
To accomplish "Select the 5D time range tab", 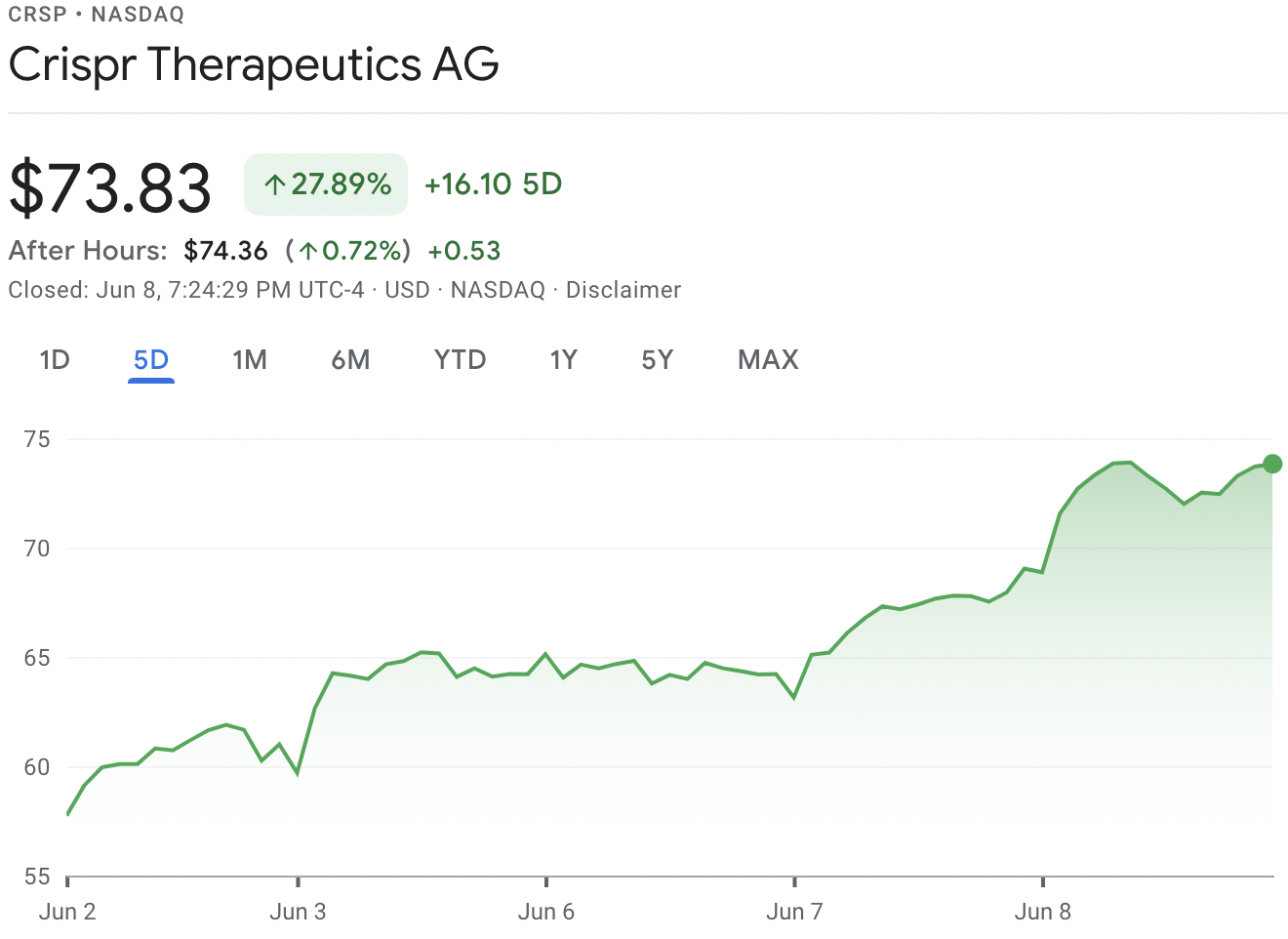I will point(151,360).
